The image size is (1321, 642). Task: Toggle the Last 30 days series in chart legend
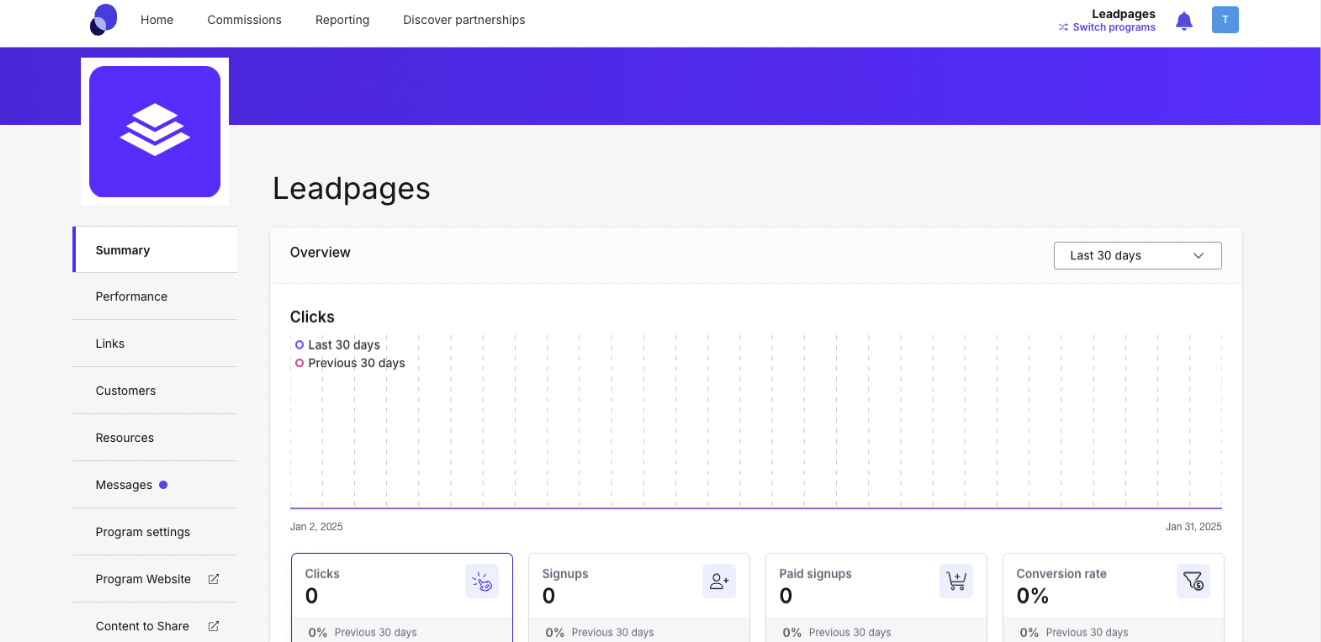click(337, 344)
